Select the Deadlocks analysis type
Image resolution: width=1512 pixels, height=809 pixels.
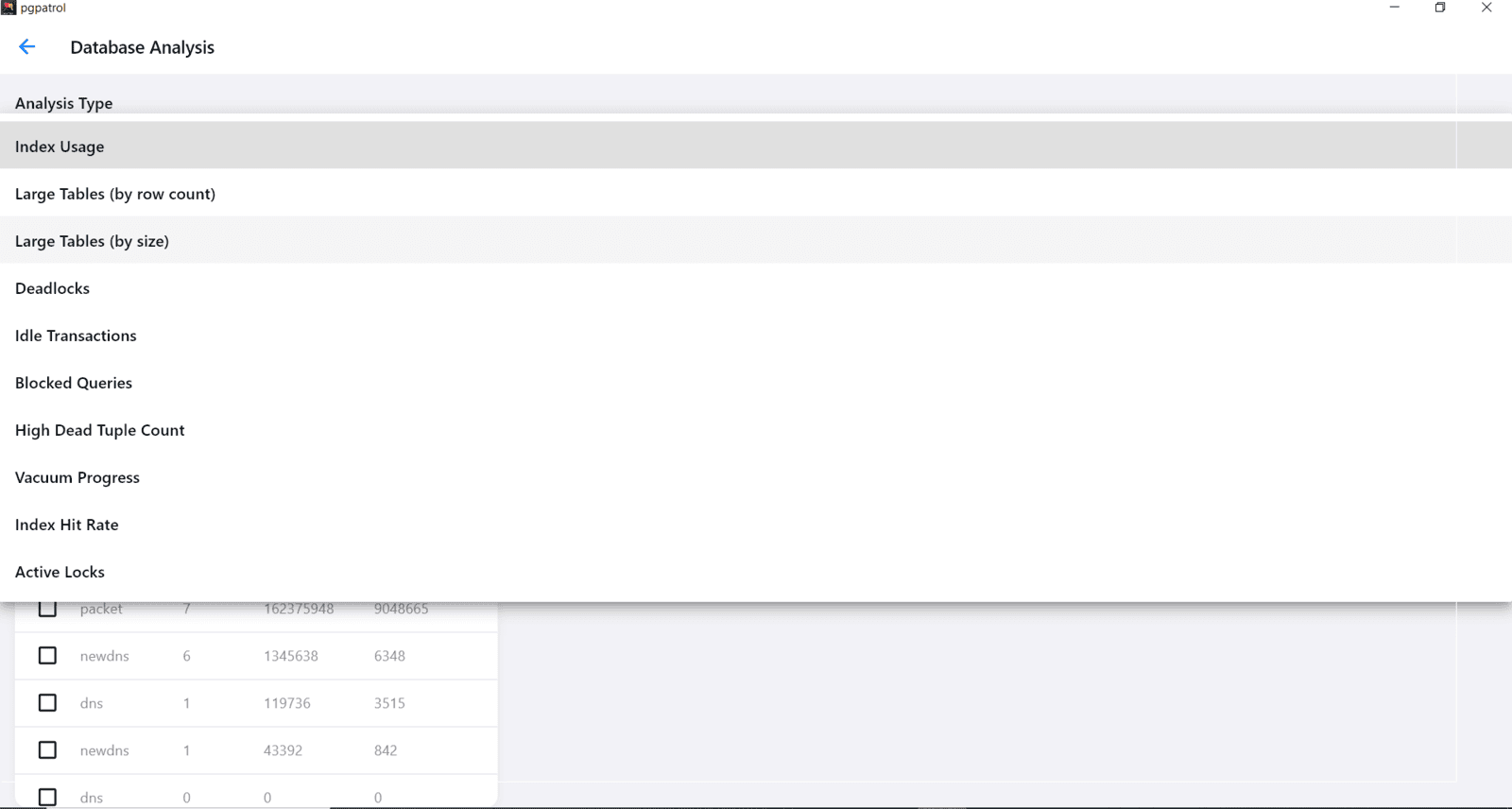pyautogui.click(x=52, y=288)
